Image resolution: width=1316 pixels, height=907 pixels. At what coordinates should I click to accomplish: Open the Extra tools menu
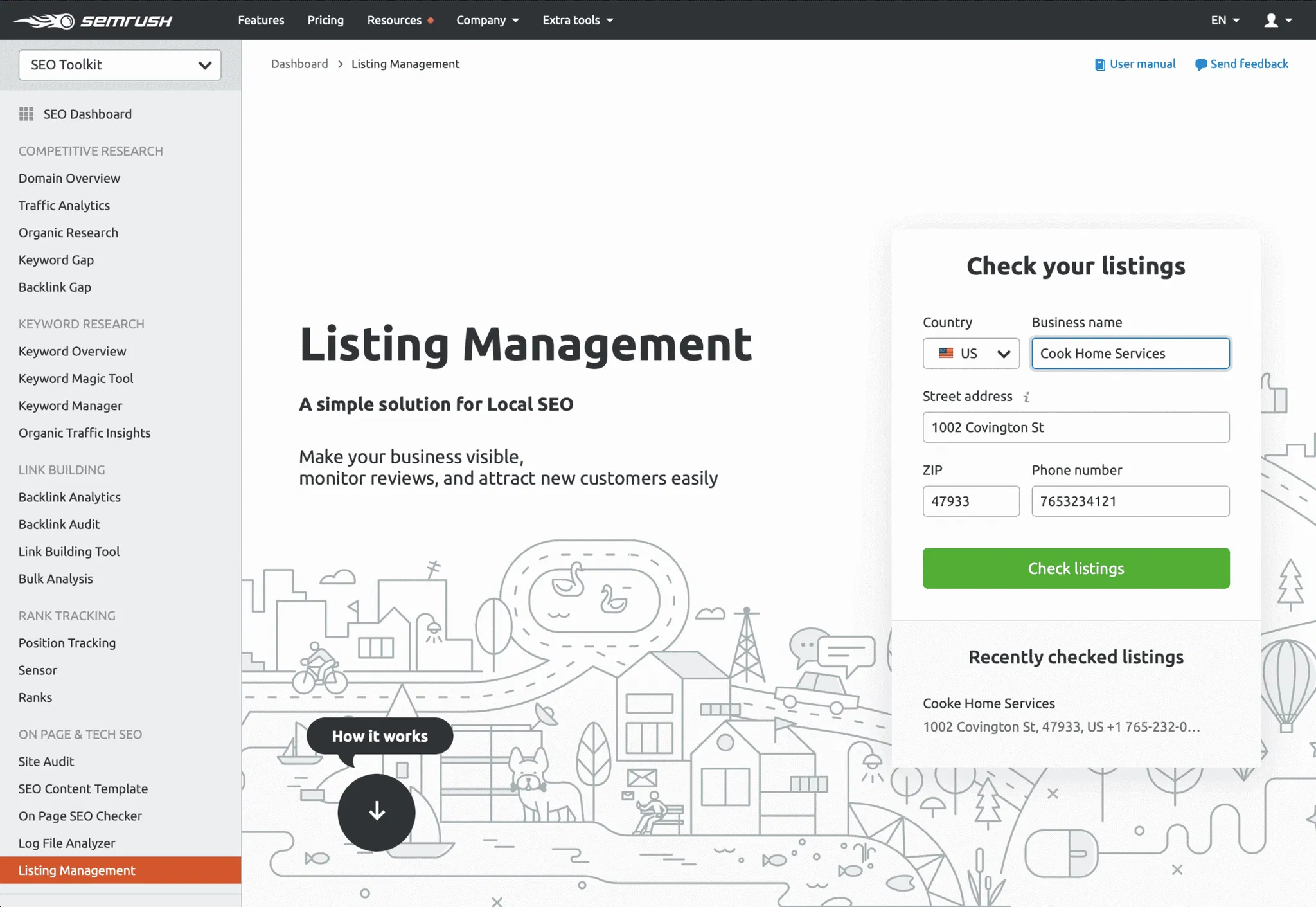(577, 21)
